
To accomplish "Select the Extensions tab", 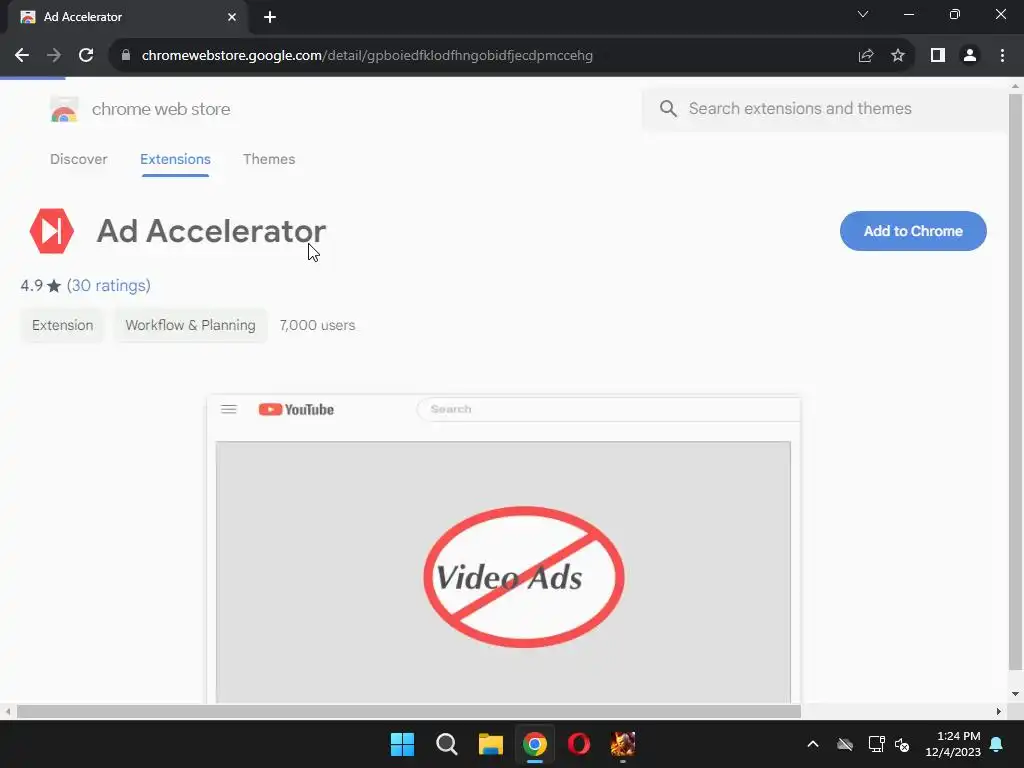I will (175, 159).
